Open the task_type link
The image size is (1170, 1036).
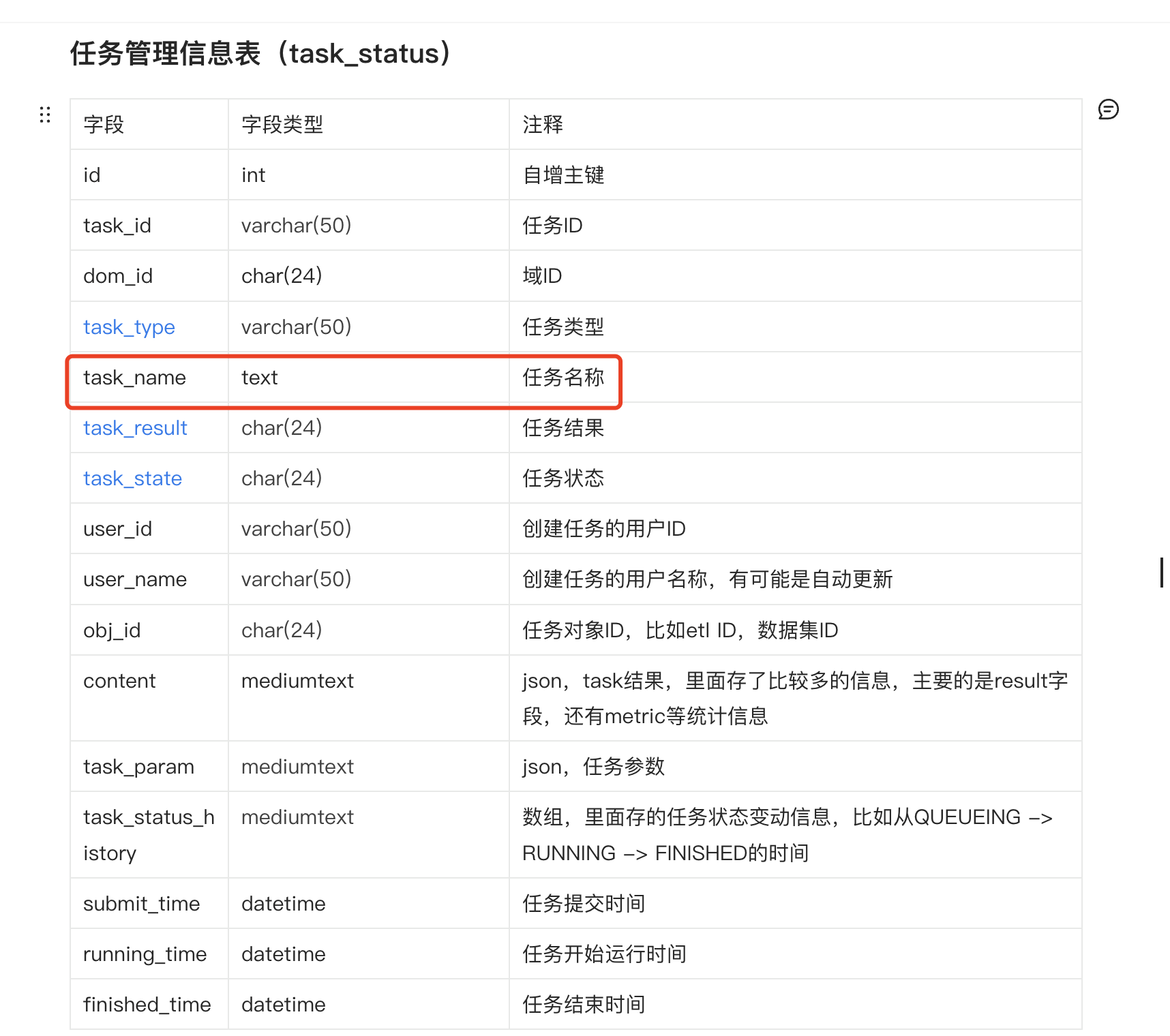pyautogui.click(x=129, y=327)
